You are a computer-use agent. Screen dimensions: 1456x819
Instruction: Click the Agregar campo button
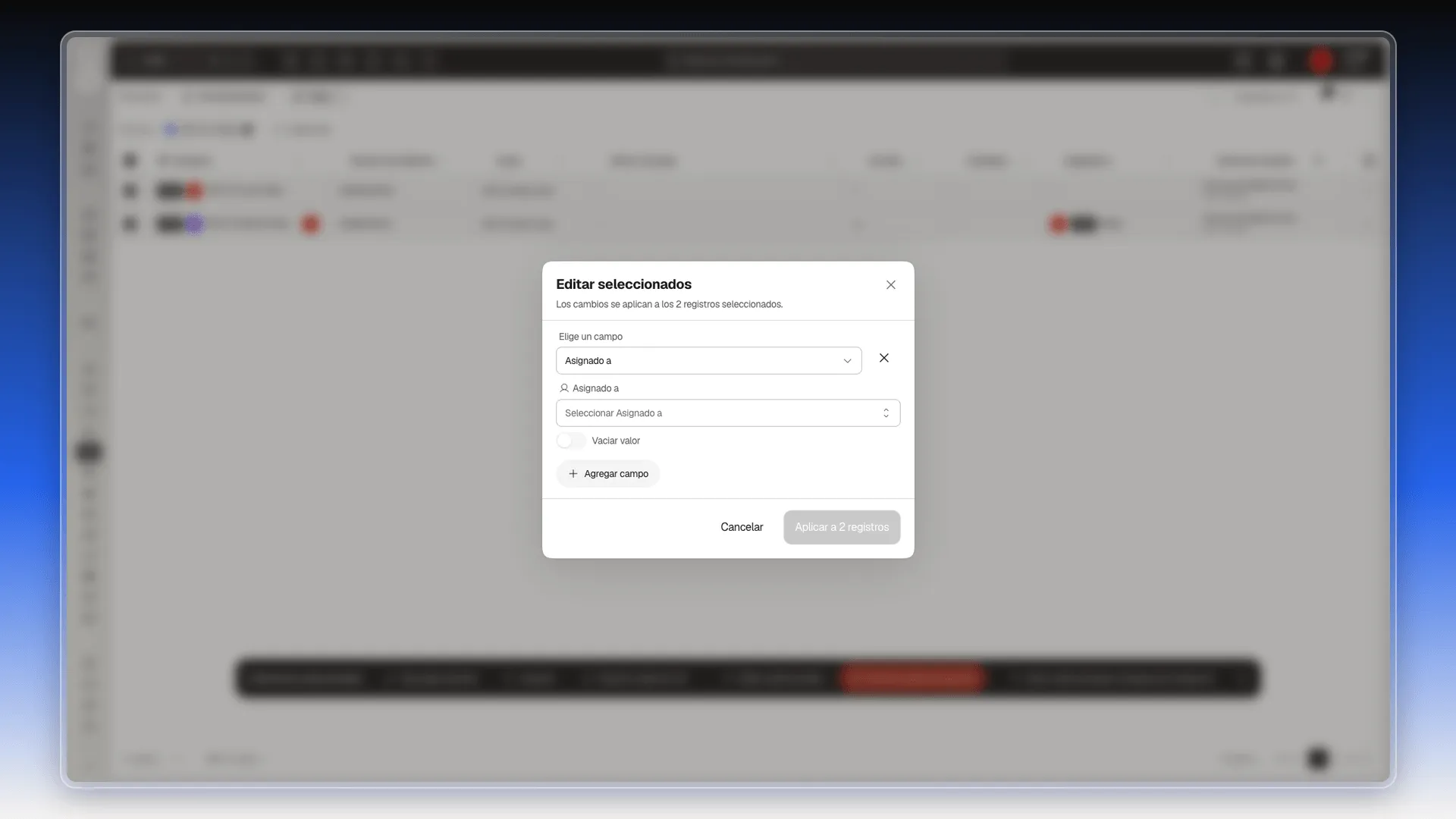(608, 474)
